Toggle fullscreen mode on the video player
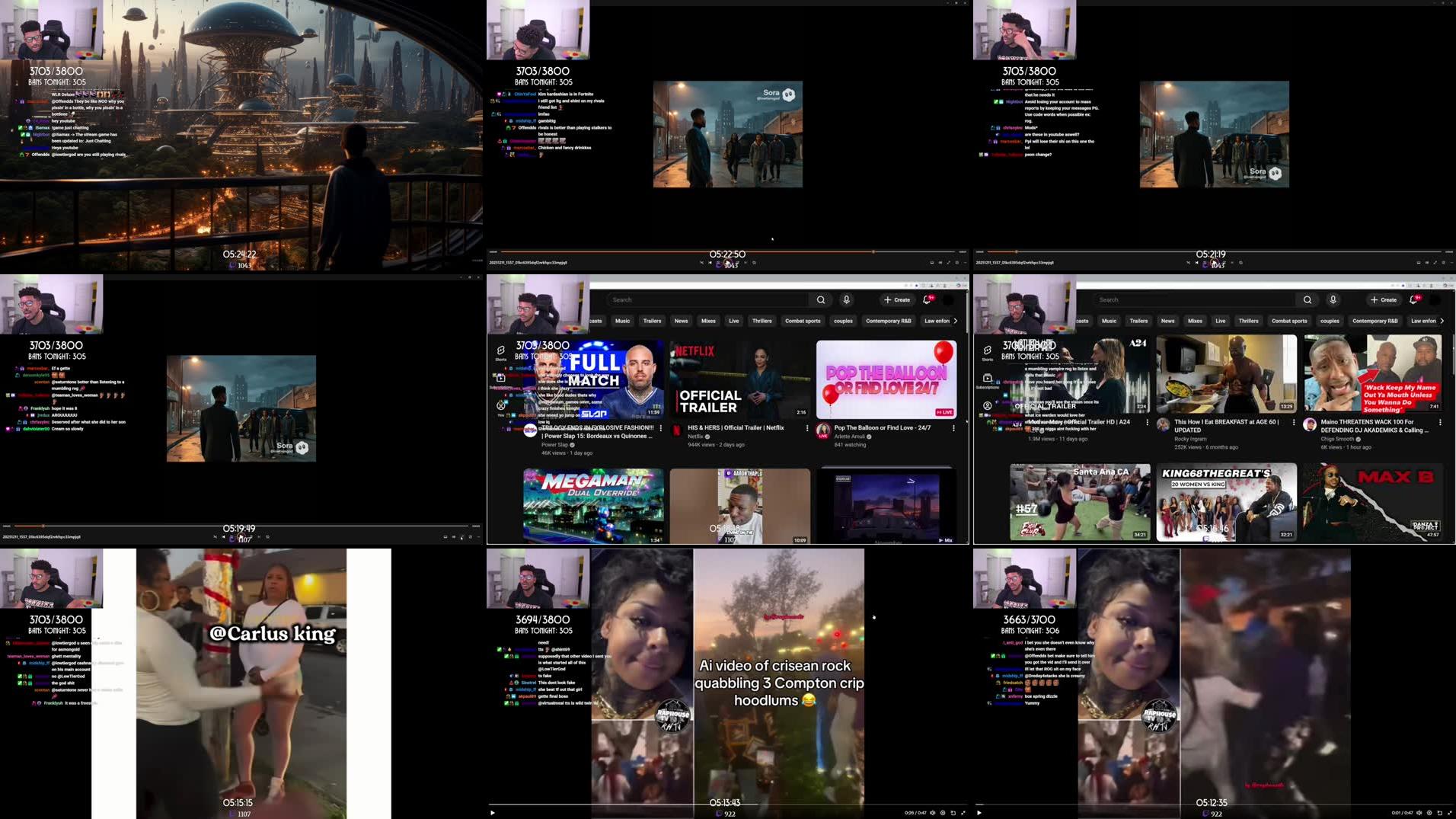 (965, 813)
